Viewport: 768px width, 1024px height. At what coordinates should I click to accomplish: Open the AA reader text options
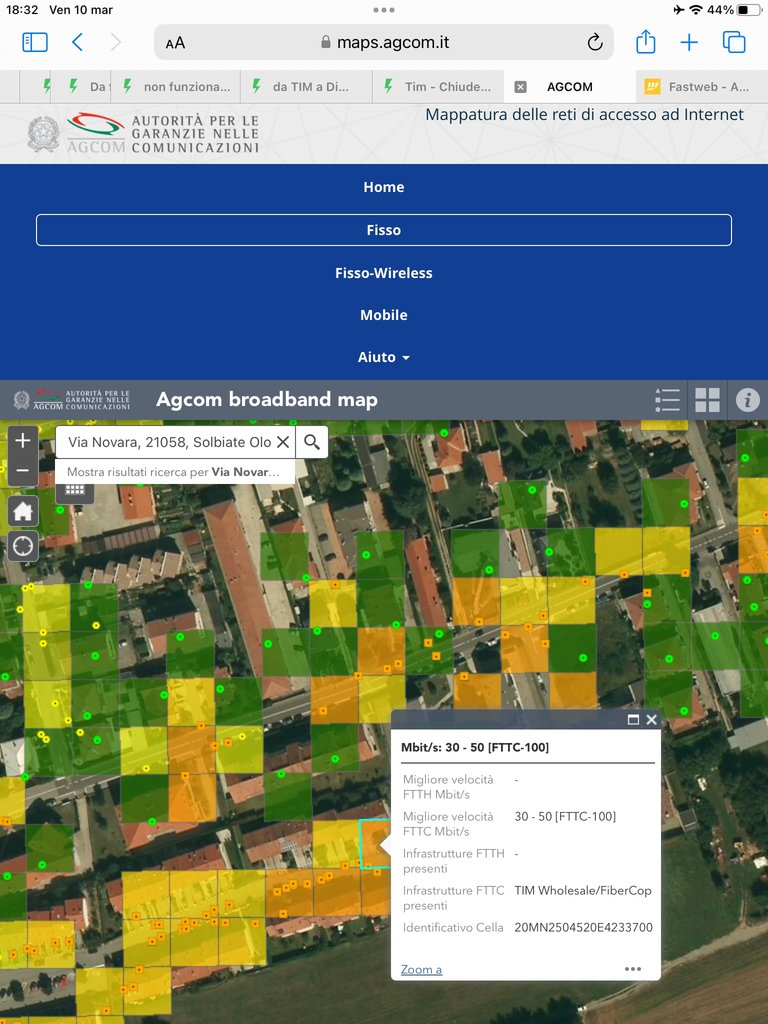[x=175, y=43]
